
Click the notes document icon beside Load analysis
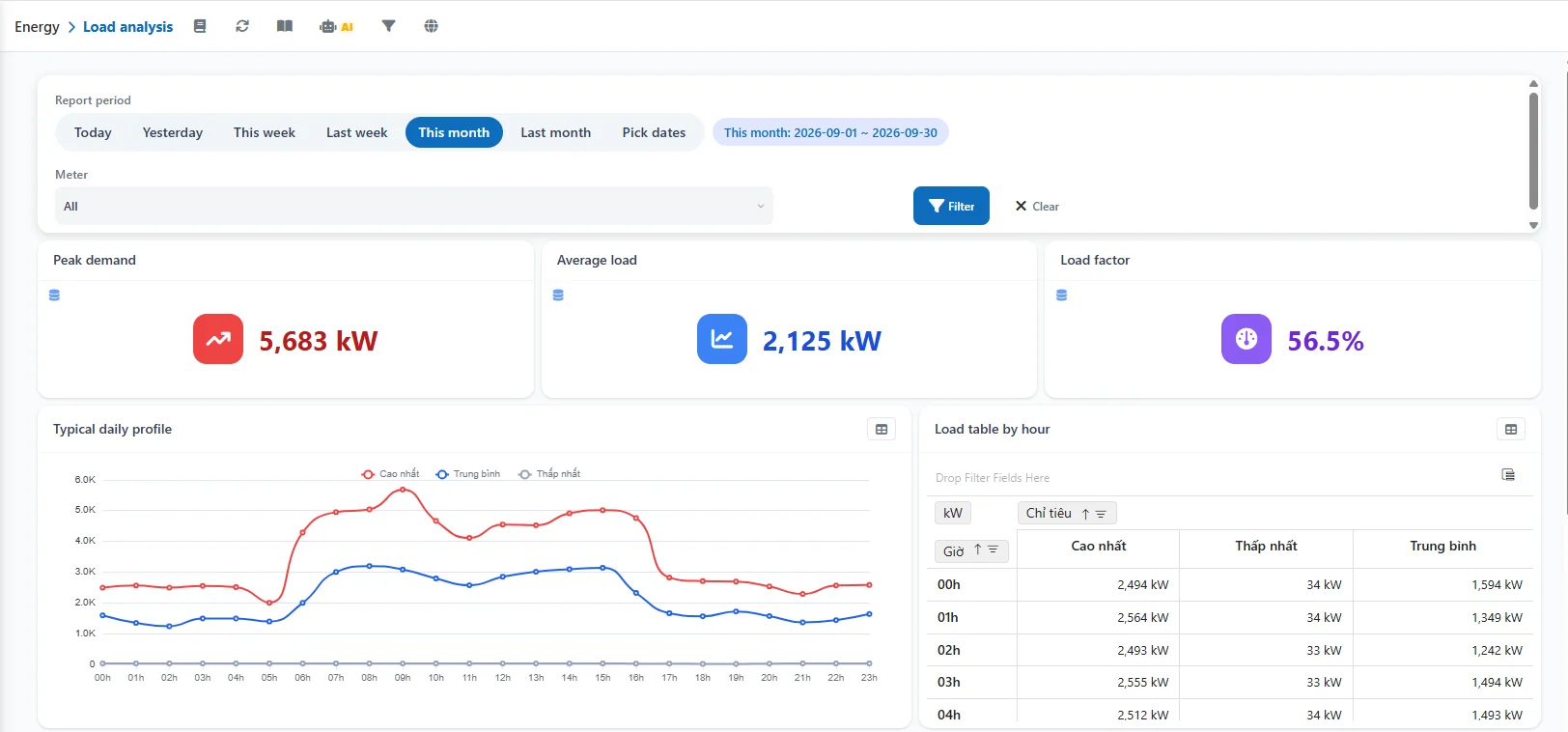click(200, 26)
